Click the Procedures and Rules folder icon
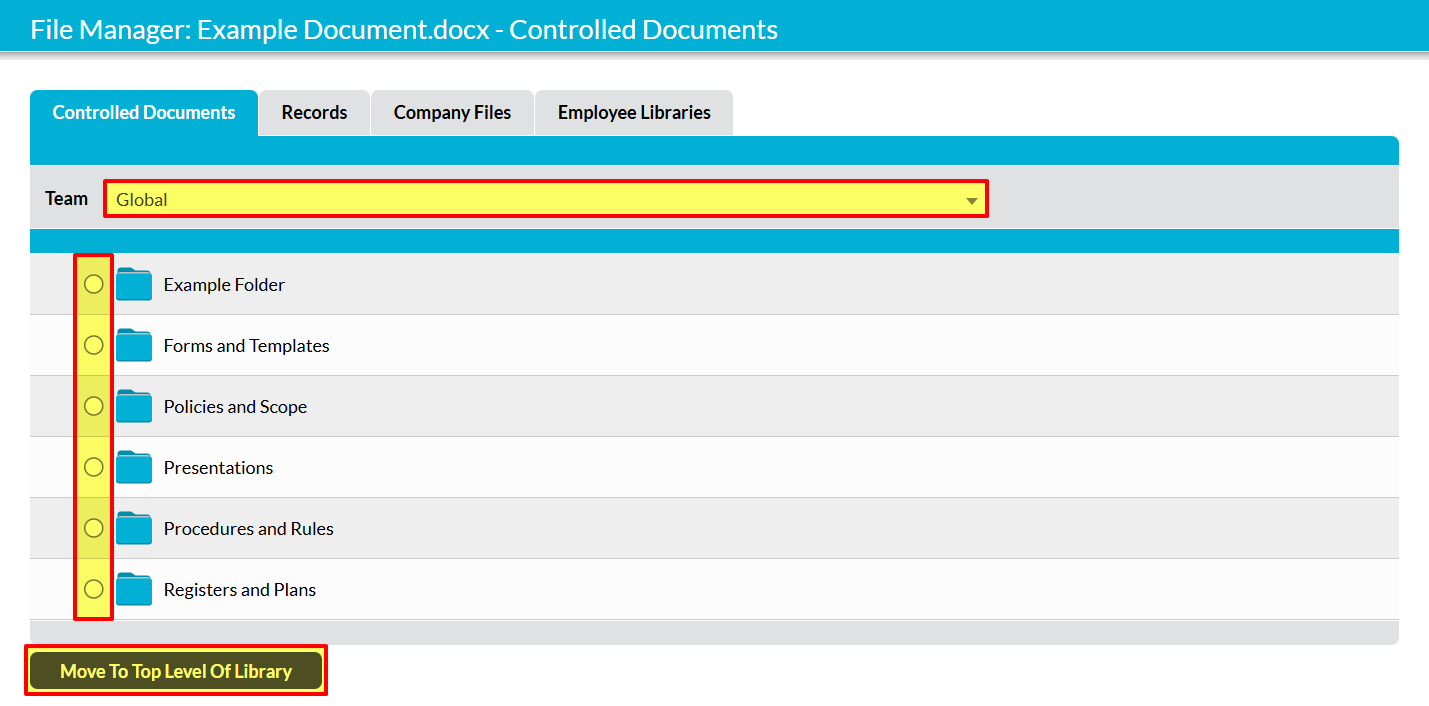Screen dimensions: 1429x706 (134, 529)
